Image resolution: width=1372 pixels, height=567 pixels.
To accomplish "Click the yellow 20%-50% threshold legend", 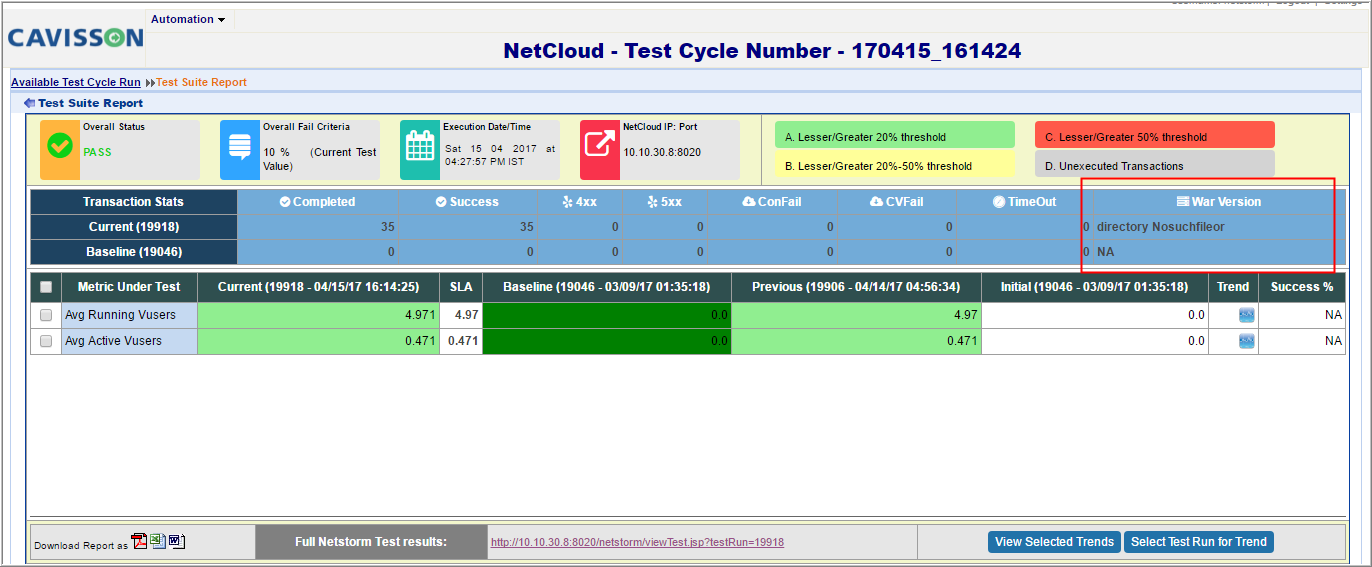I will [x=895, y=165].
